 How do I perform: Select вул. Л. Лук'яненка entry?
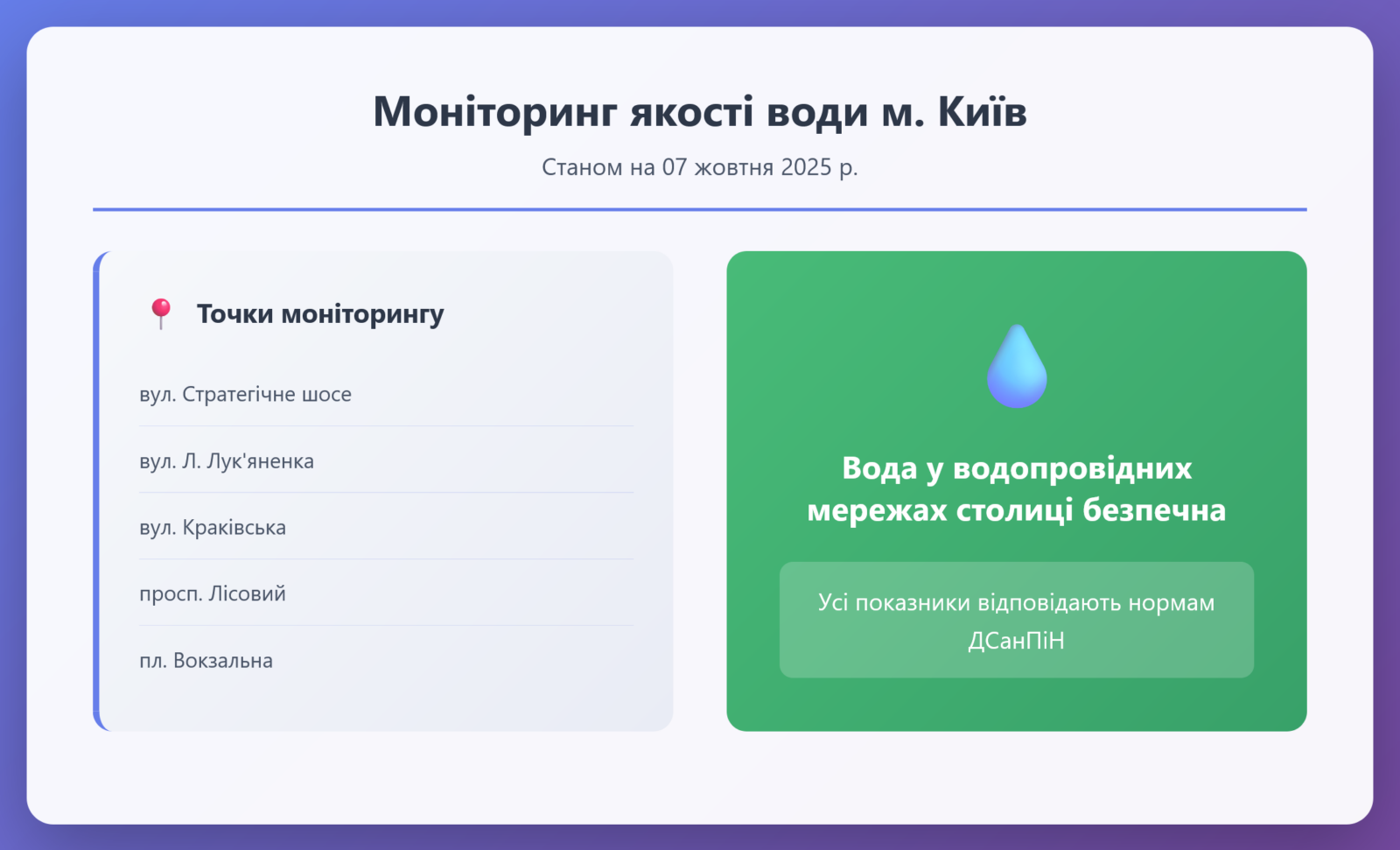click(x=227, y=461)
